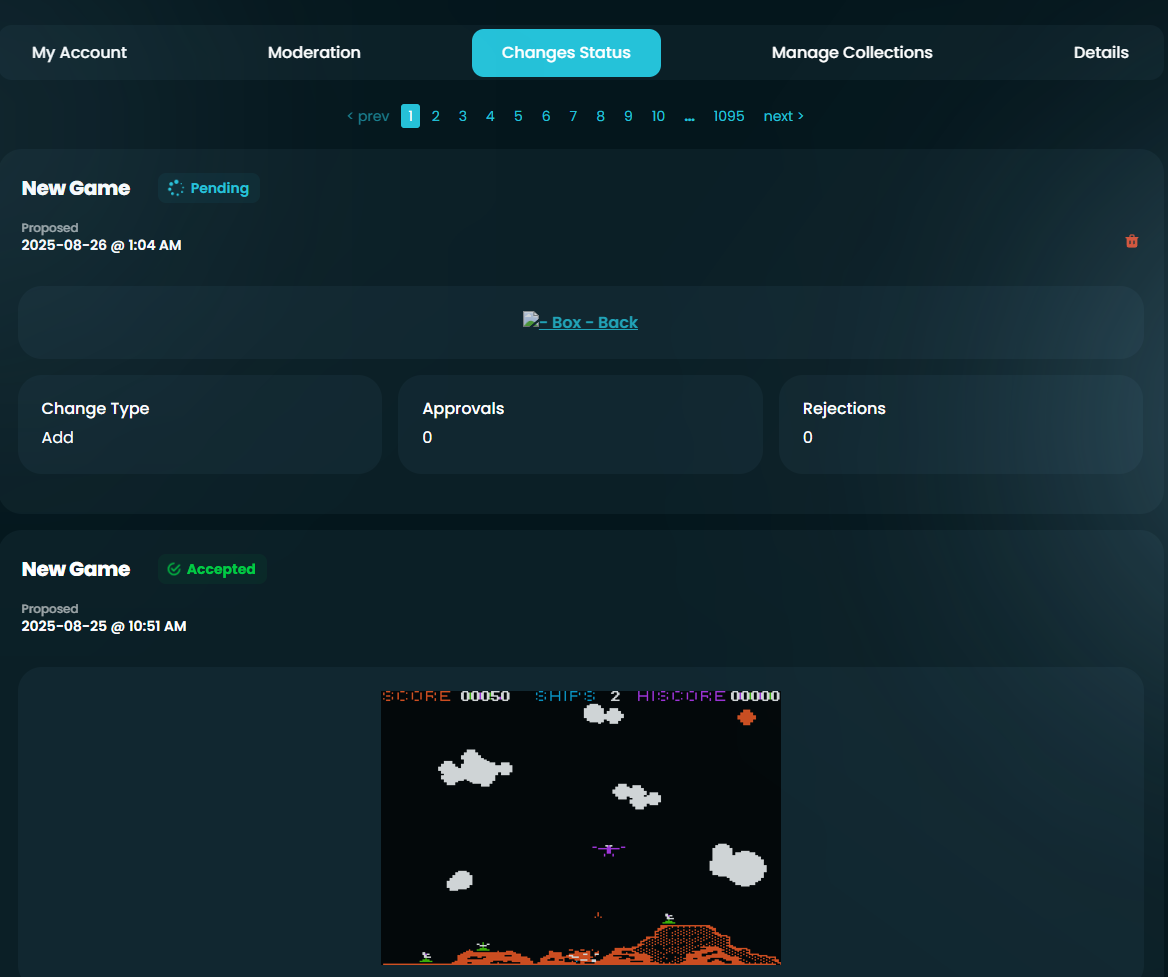Screen dimensions: 1168x977
Task: Jump to page 6
Action: tap(546, 116)
